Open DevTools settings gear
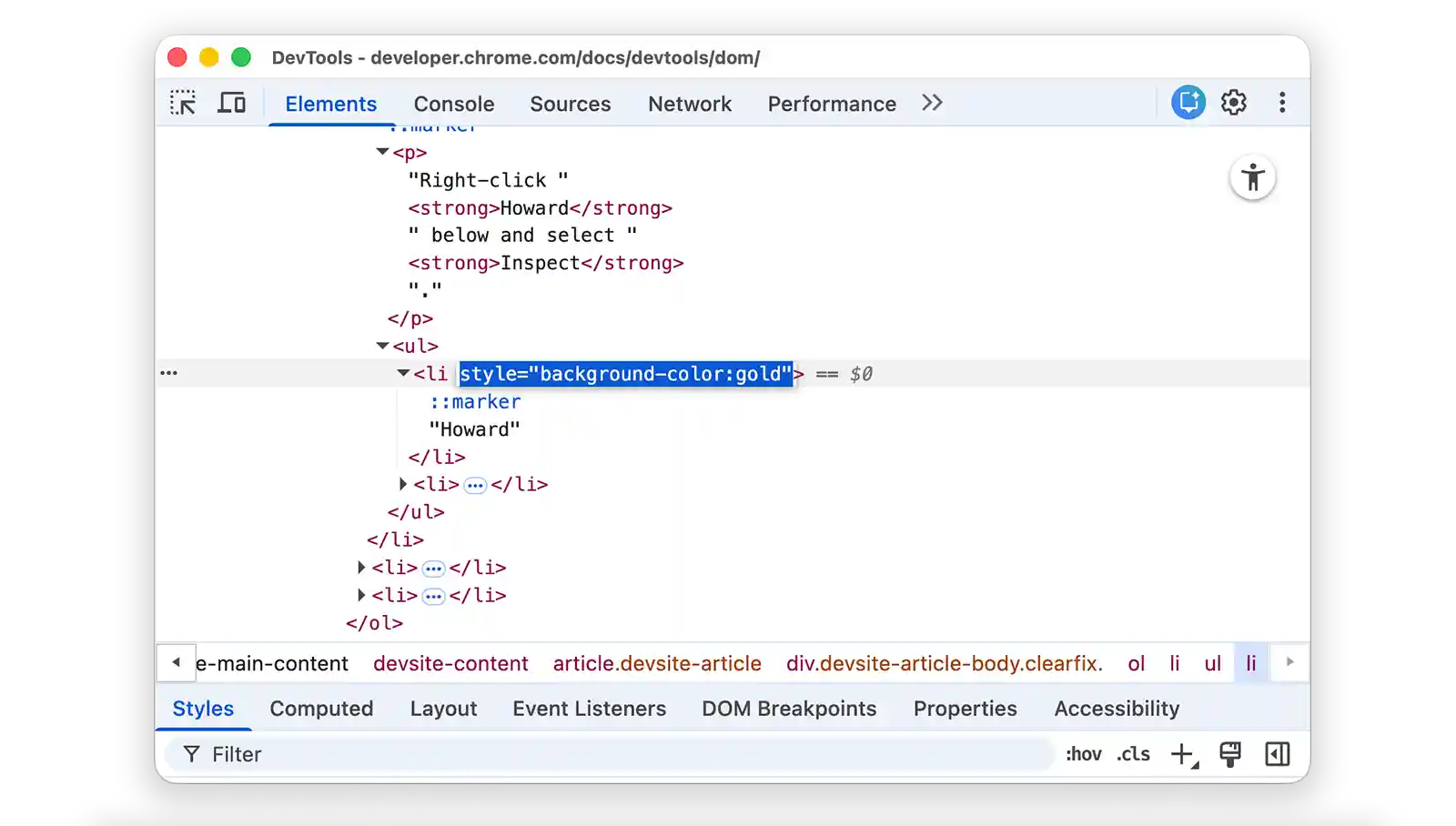1456x826 pixels. tap(1234, 102)
